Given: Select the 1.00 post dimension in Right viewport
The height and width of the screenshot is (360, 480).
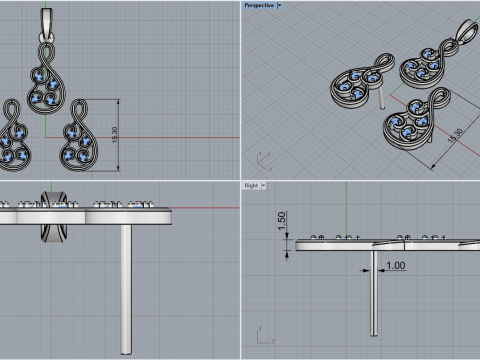Looking at the screenshot, I should [x=396, y=266].
